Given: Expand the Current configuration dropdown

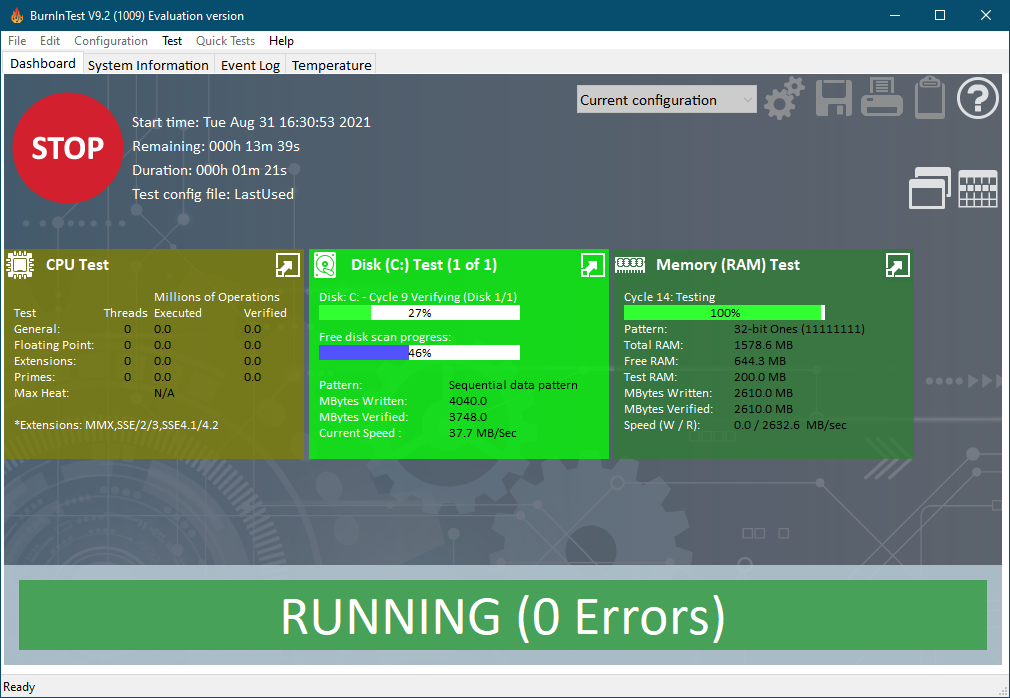Looking at the screenshot, I should pyautogui.click(x=667, y=100).
